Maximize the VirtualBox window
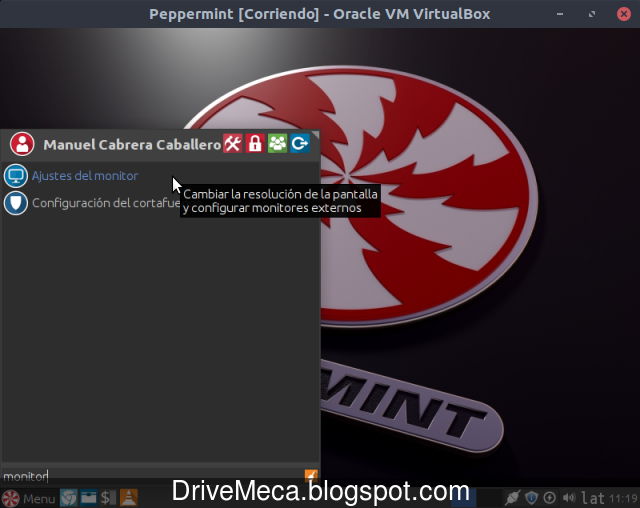Screen dimensions: 640x508 pos(592,14)
